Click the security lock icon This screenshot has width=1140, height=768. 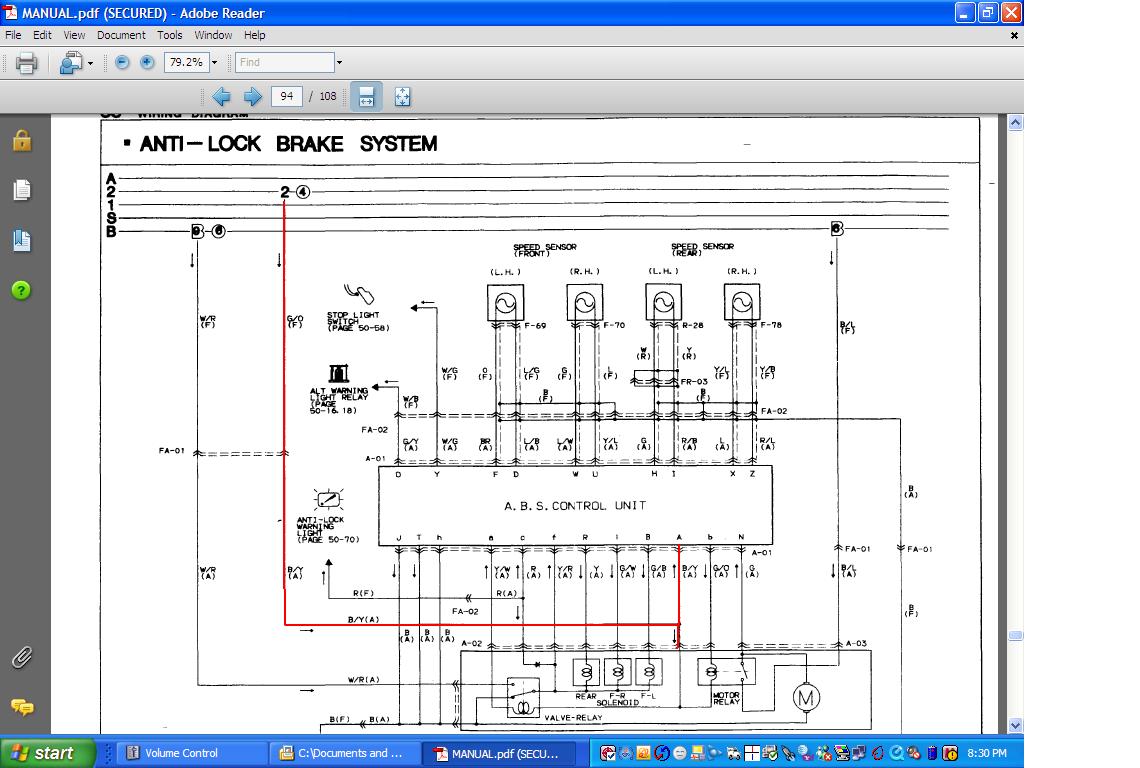(x=22, y=140)
